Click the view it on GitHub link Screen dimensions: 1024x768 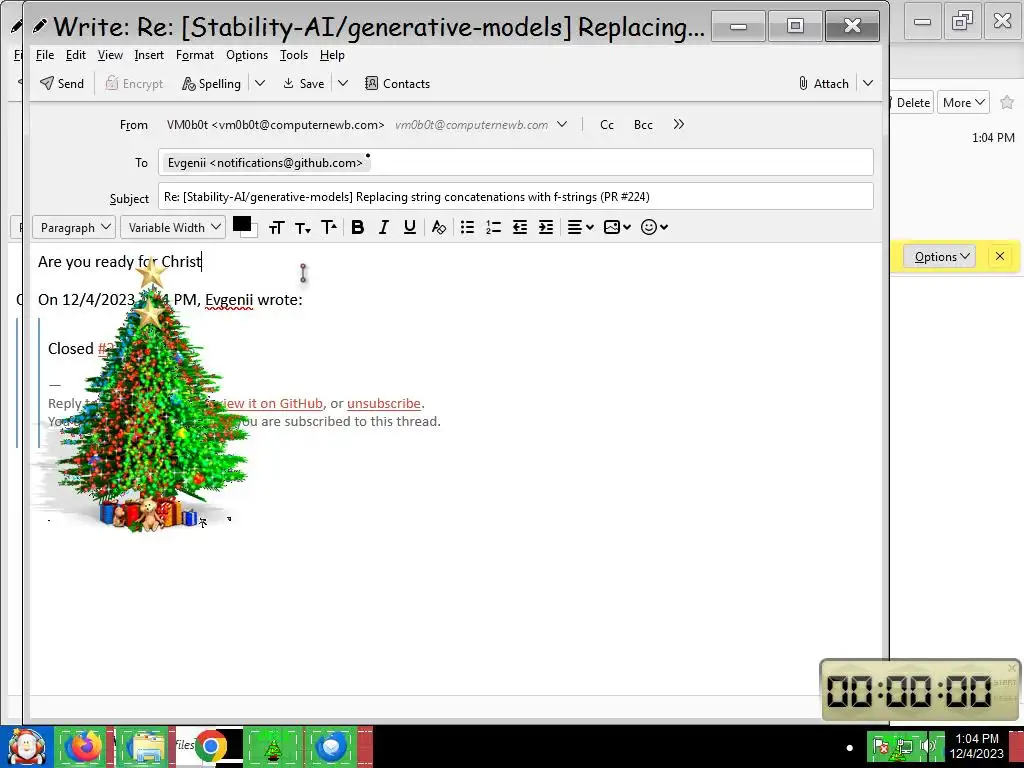[272, 404]
